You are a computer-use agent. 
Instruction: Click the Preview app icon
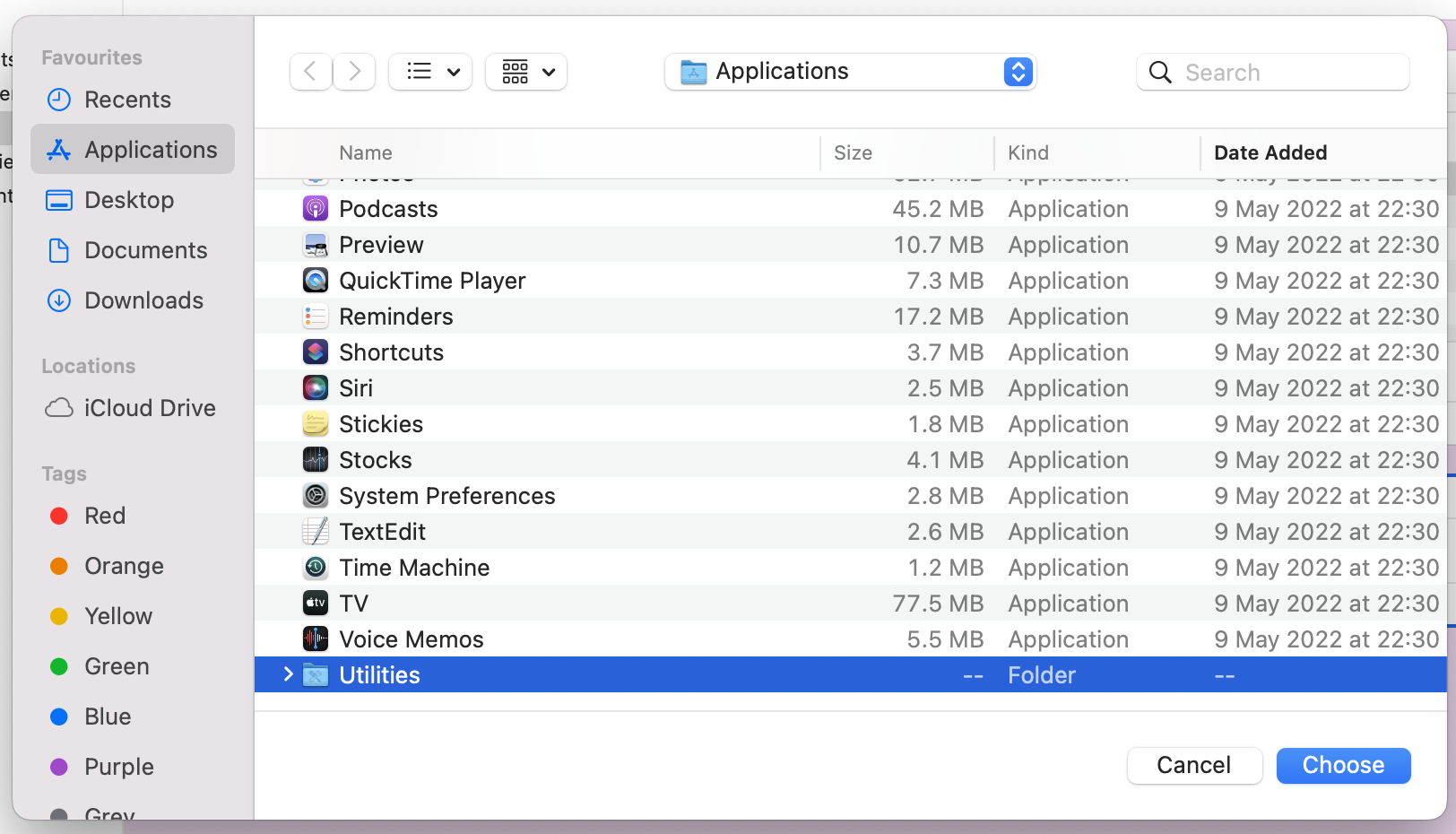(x=315, y=245)
